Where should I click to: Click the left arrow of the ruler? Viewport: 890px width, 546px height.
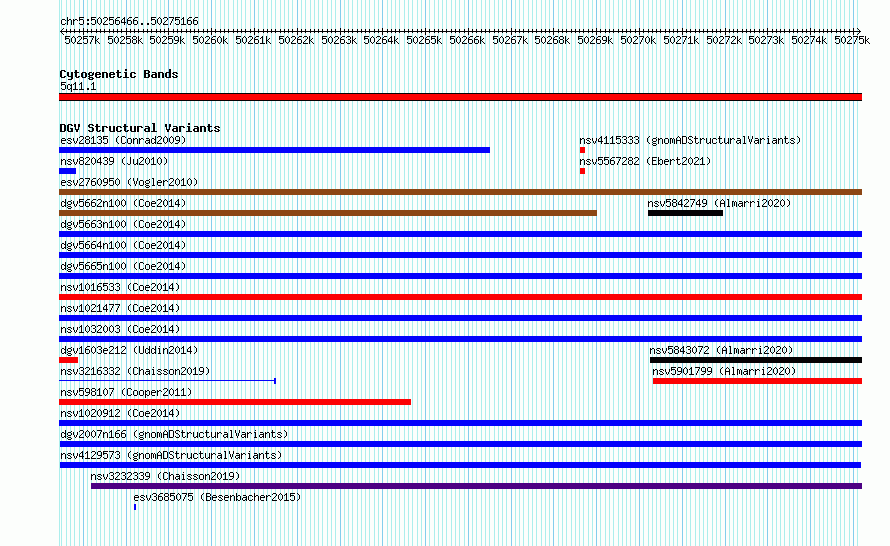(x=62, y=31)
